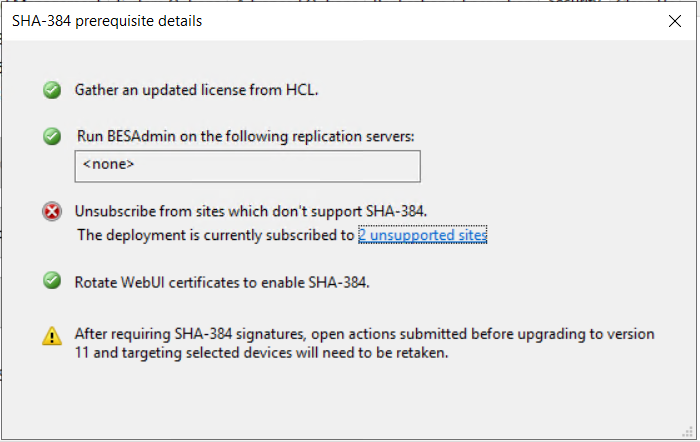Click 'The deployment is currently subscribed to' text
700x442 pixels.
point(215,236)
